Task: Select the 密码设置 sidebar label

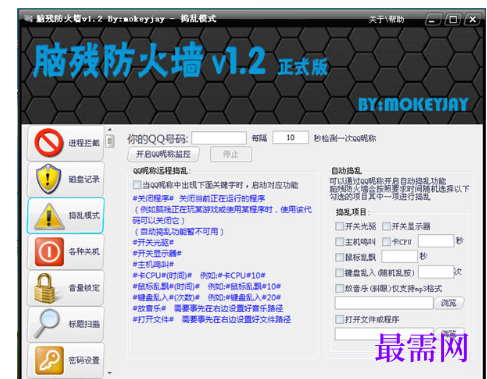Action: click(x=84, y=360)
